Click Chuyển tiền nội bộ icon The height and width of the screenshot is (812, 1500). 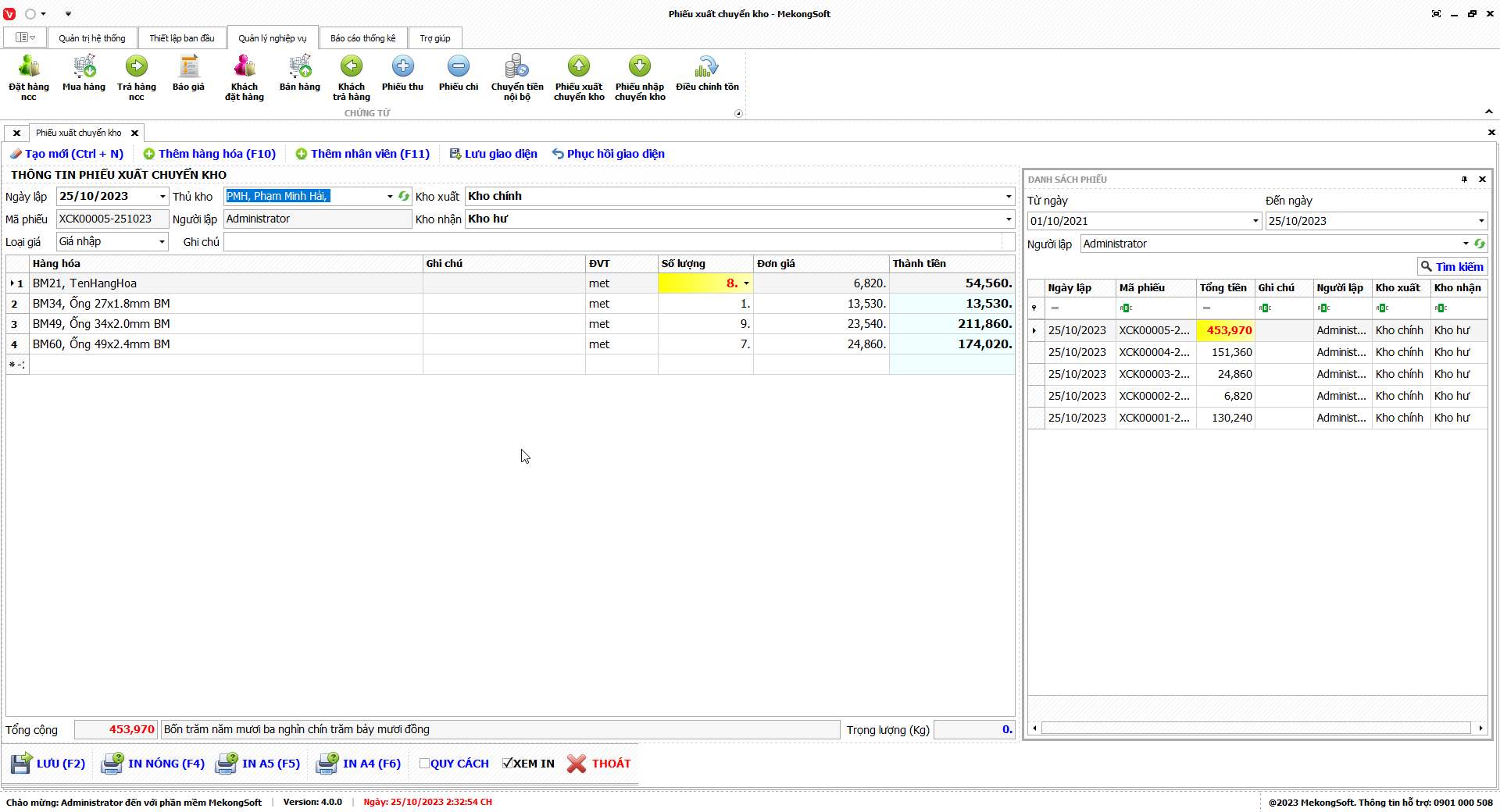coord(516,77)
